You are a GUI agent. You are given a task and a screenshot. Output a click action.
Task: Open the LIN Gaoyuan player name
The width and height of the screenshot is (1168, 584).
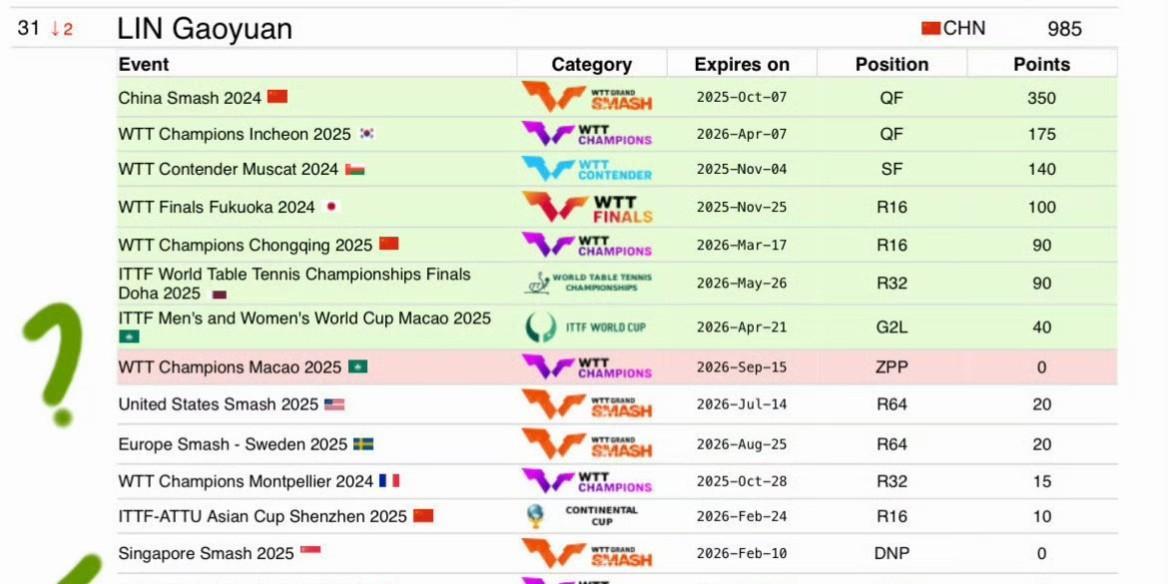[x=204, y=29]
